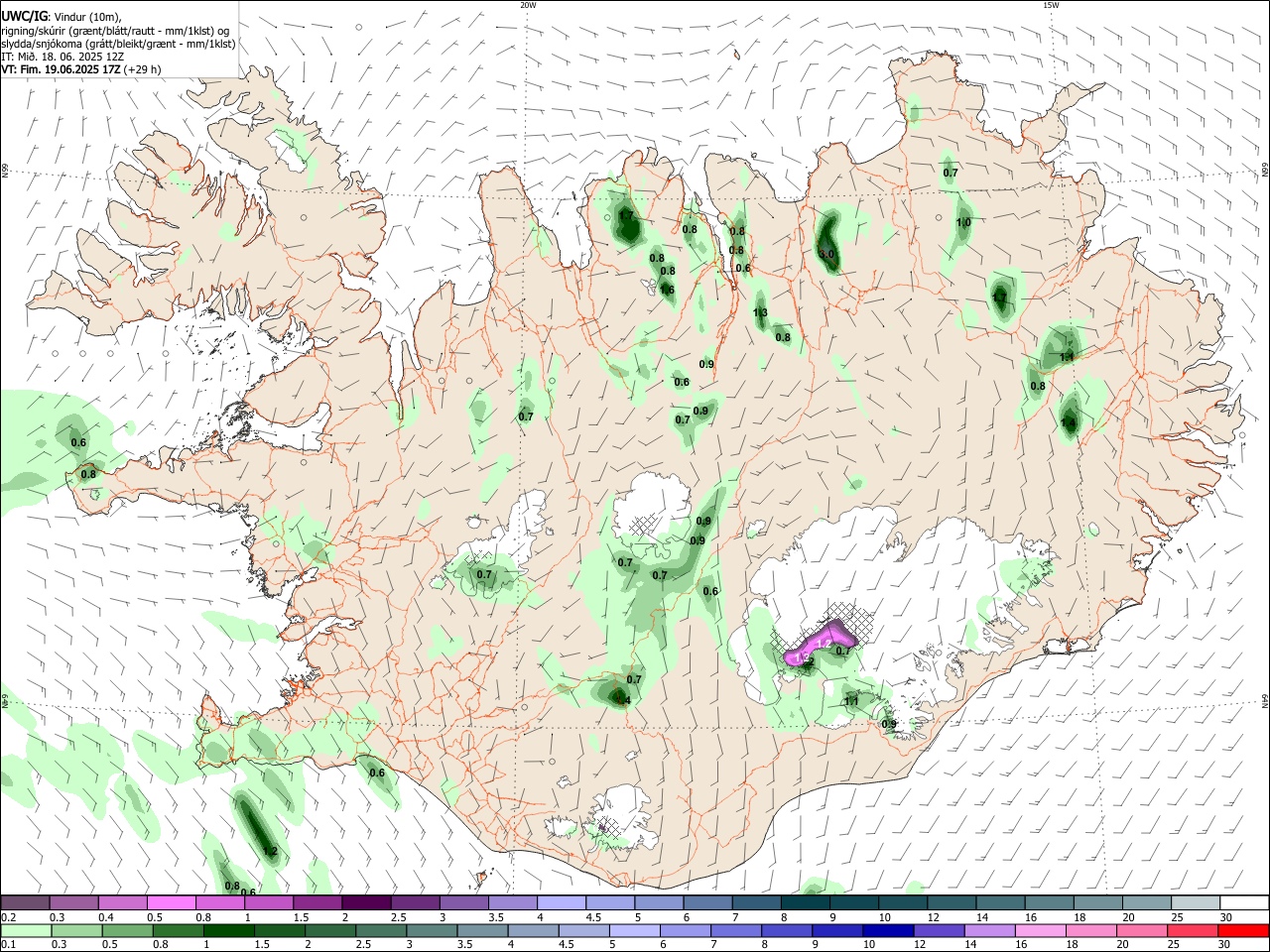Viewport: 1270px width, 952px height.
Task: Pick the dark plum 0.2 snow legend swatch
Action: [25, 902]
